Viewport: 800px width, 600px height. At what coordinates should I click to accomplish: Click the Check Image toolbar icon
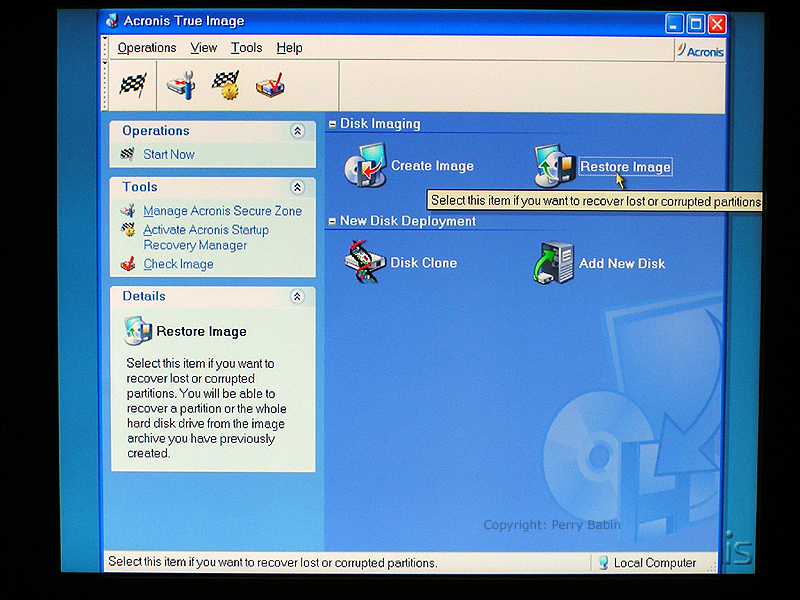pos(270,85)
